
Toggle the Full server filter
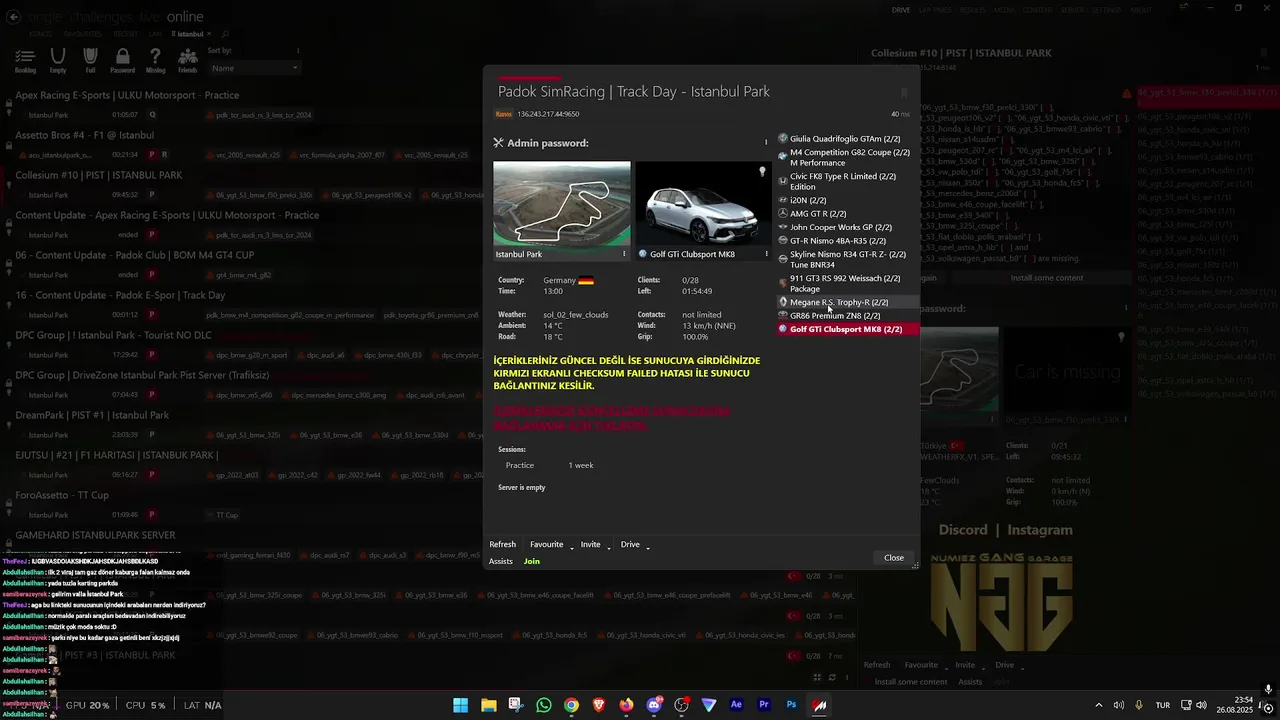[90, 61]
